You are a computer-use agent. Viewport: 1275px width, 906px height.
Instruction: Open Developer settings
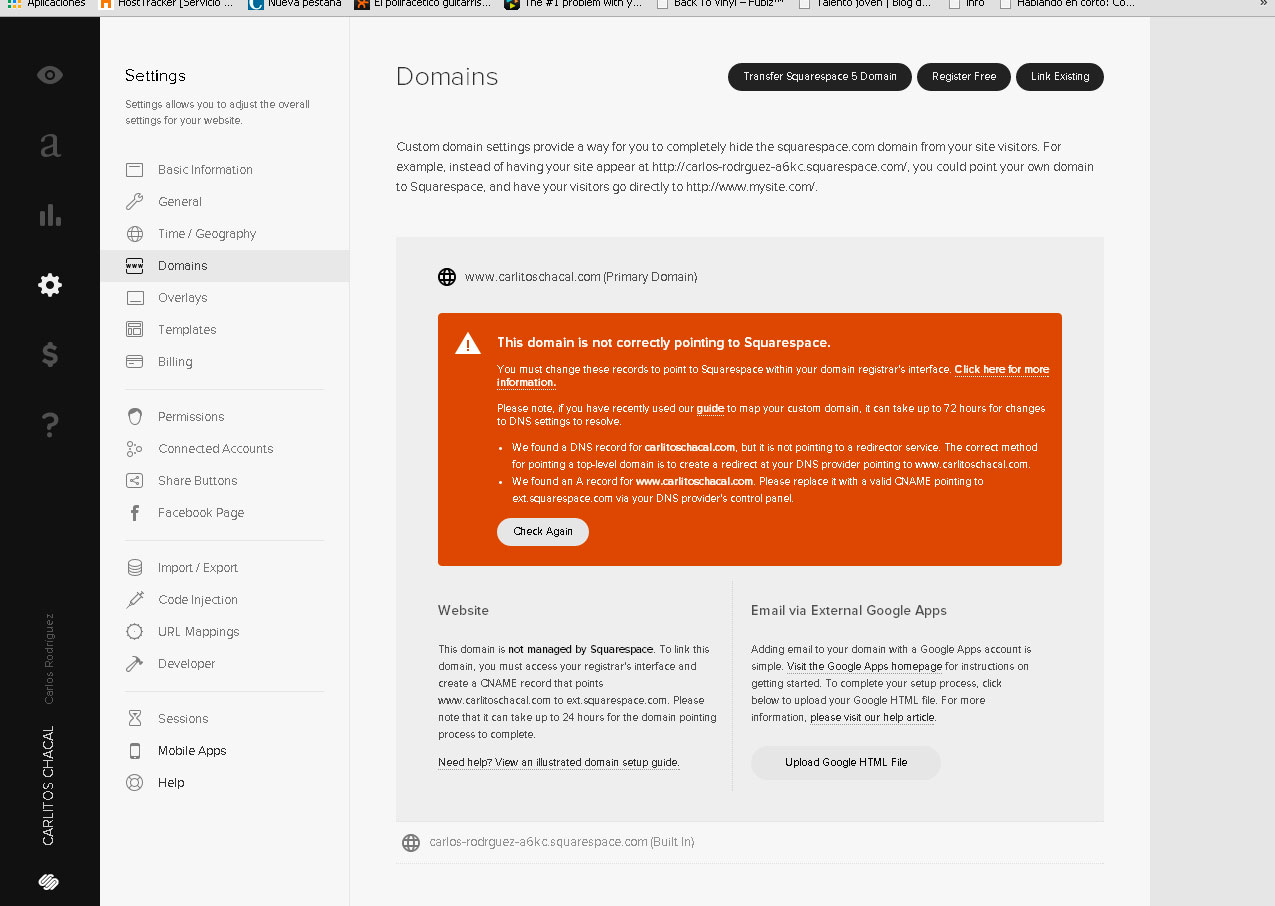pyautogui.click(x=187, y=664)
